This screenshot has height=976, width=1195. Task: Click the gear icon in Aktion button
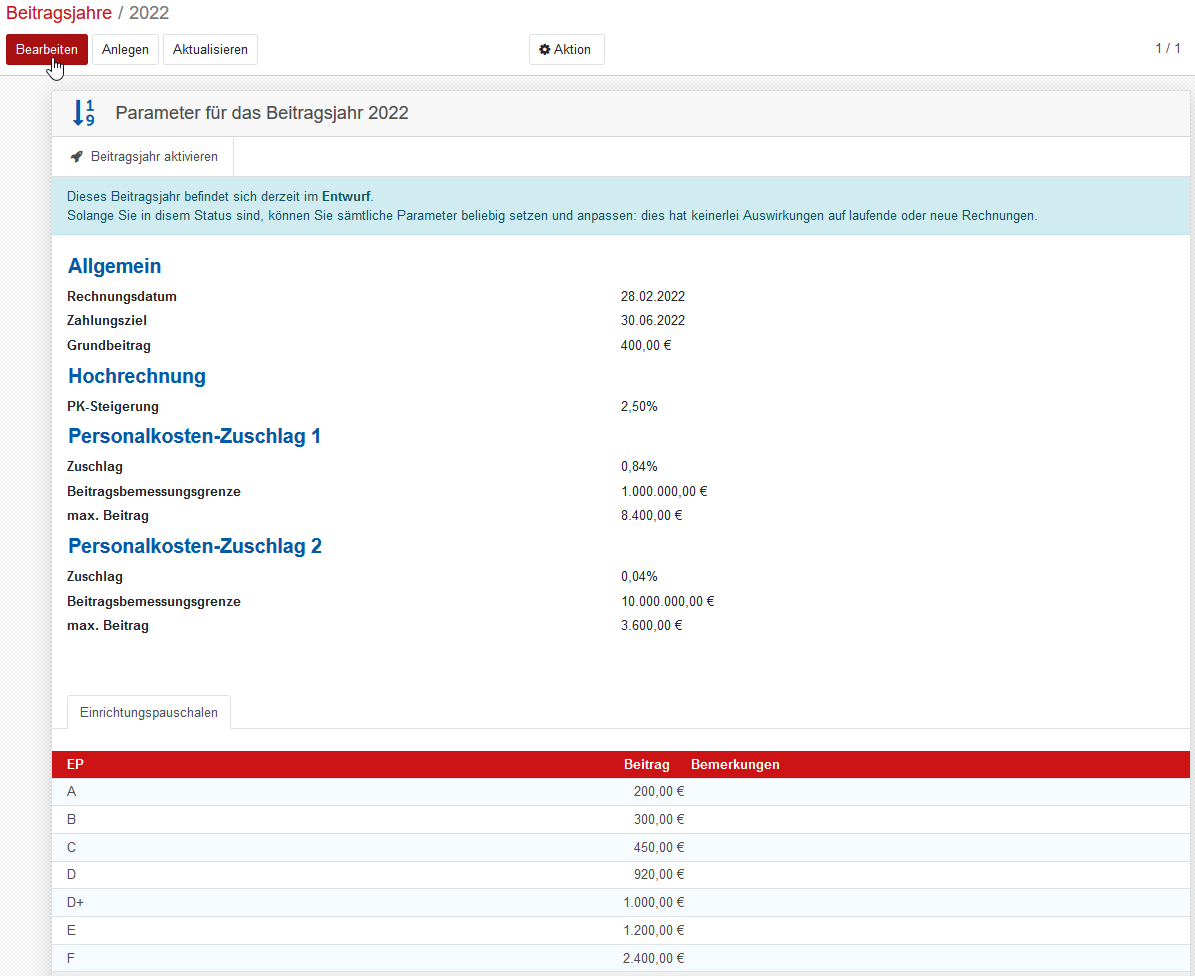pyautogui.click(x=545, y=50)
